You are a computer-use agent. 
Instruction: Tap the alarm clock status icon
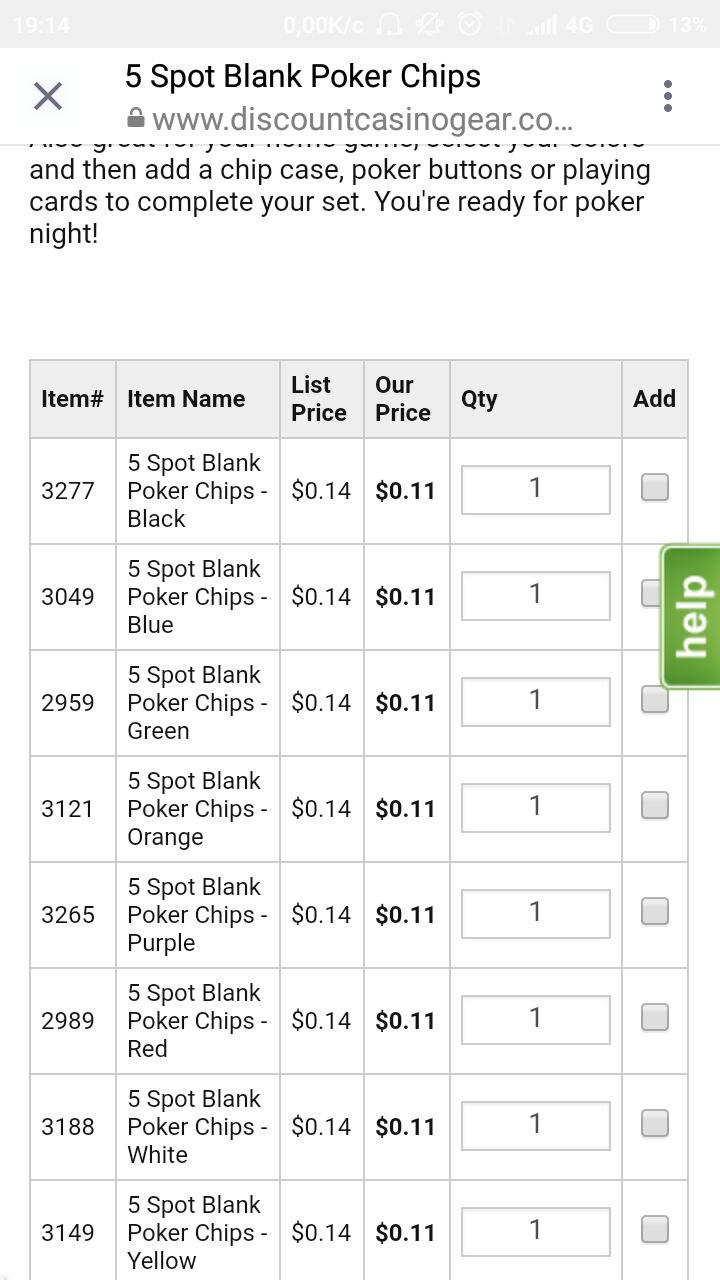click(x=470, y=25)
